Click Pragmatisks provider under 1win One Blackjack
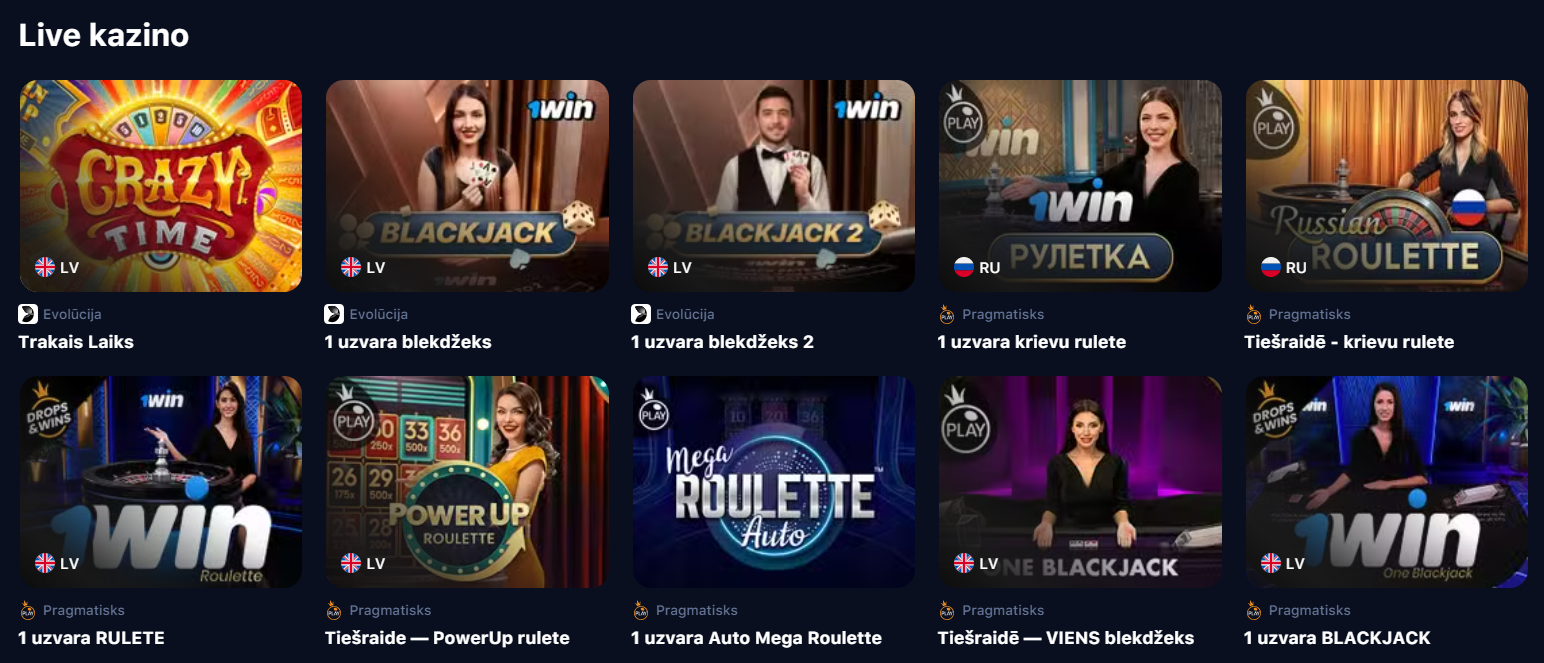The width and height of the screenshot is (1544, 663). point(1309,610)
